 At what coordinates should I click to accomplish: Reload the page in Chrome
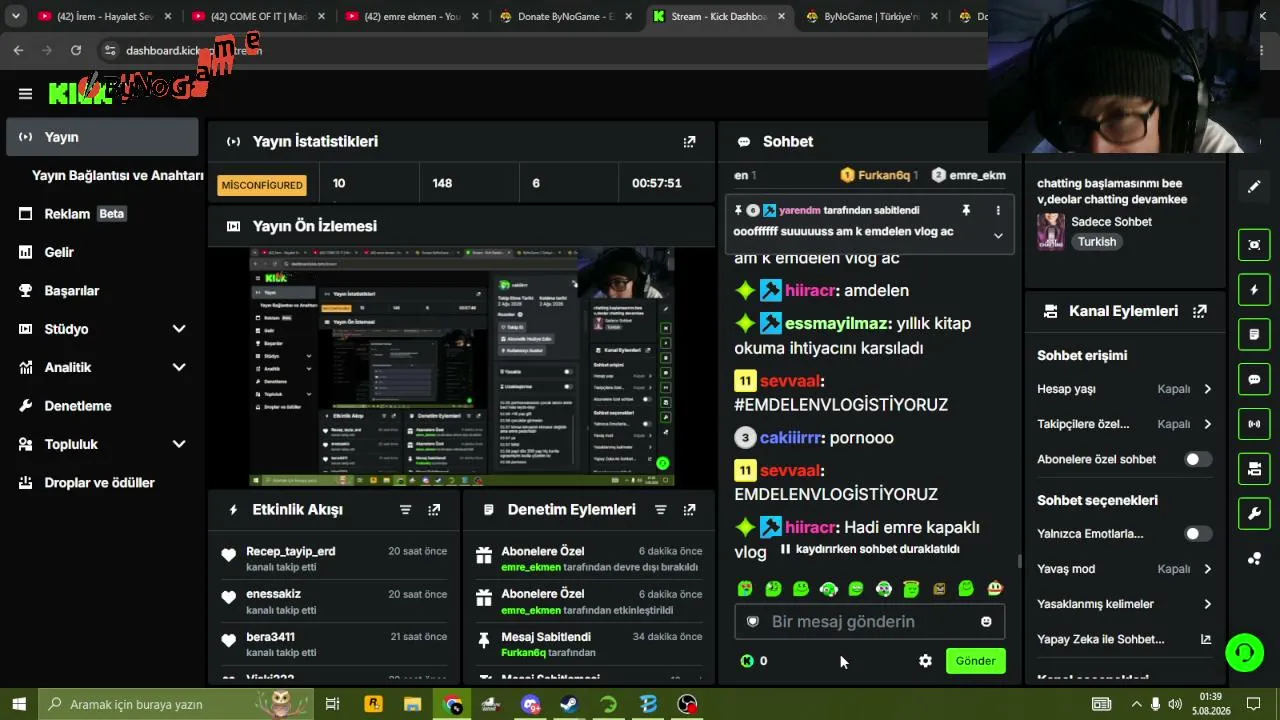click(76, 50)
